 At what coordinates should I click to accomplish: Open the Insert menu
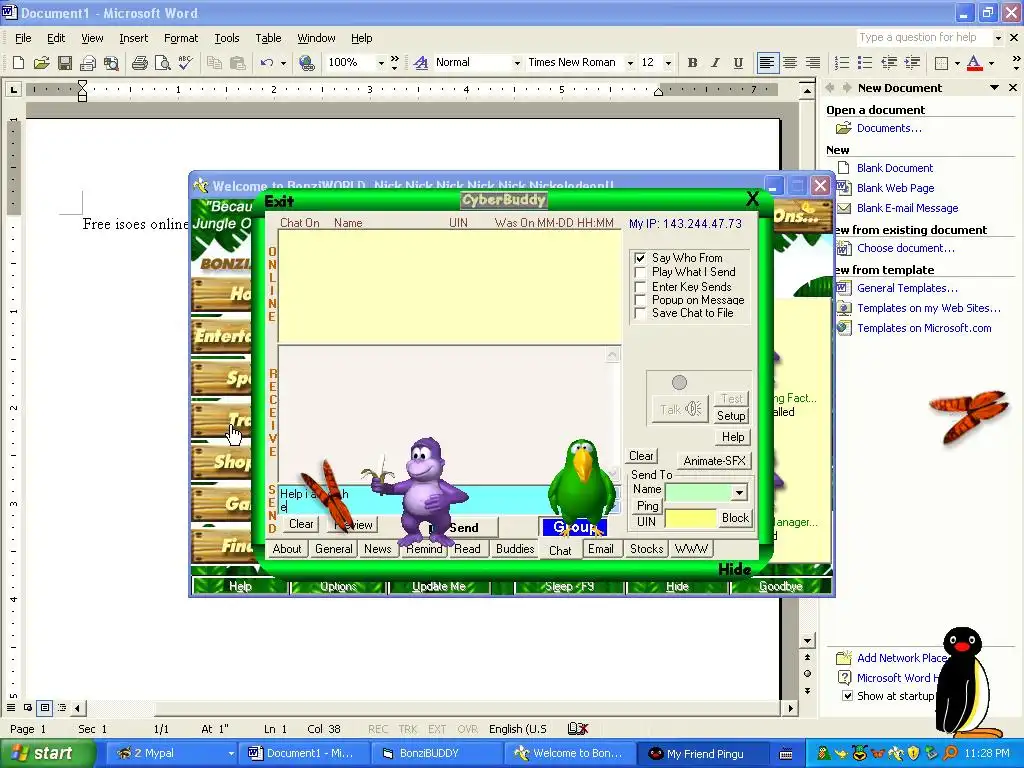[x=133, y=38]
